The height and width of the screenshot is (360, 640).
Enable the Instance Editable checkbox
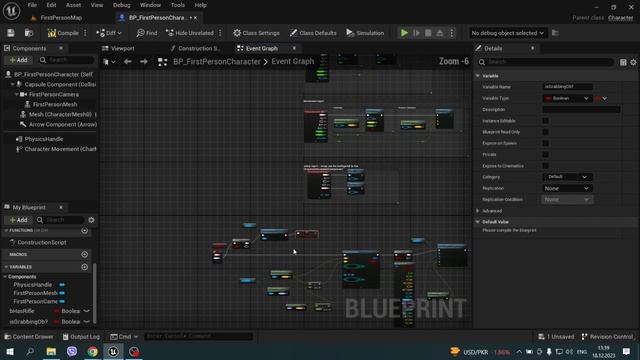pyautogui.click(x=545, y=121)
